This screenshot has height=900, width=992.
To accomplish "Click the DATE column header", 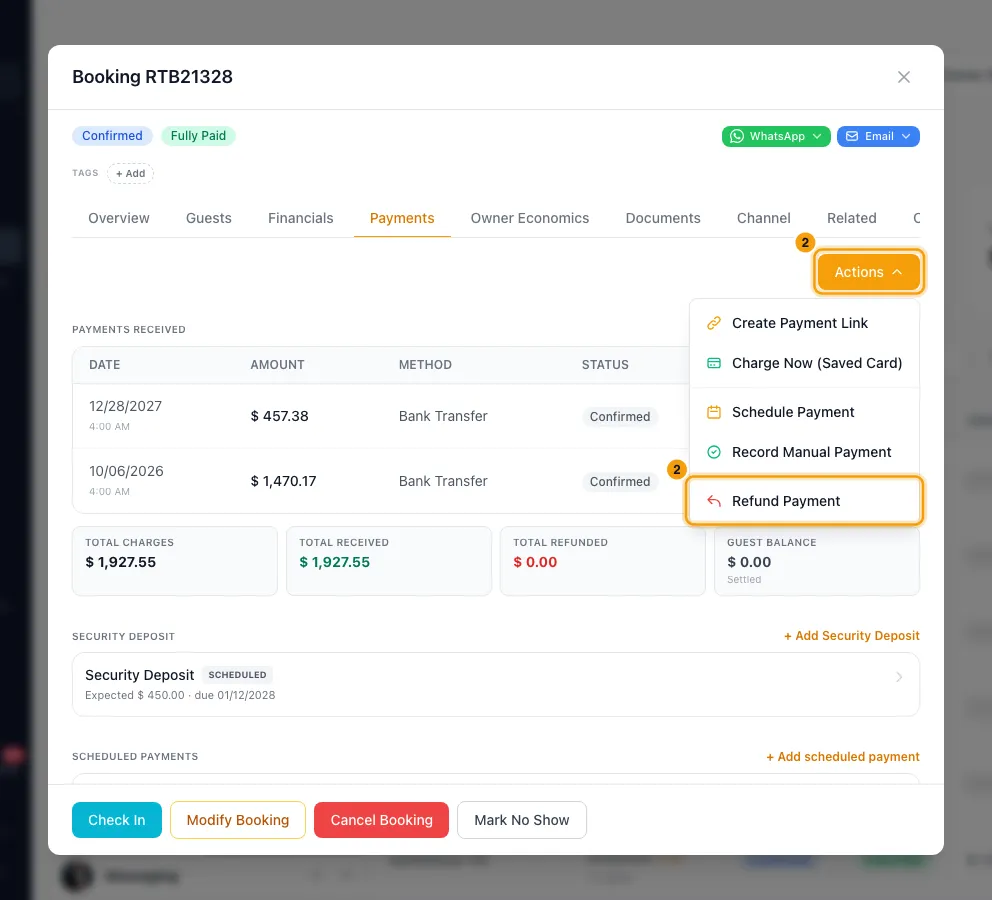I will click(104, 365).
